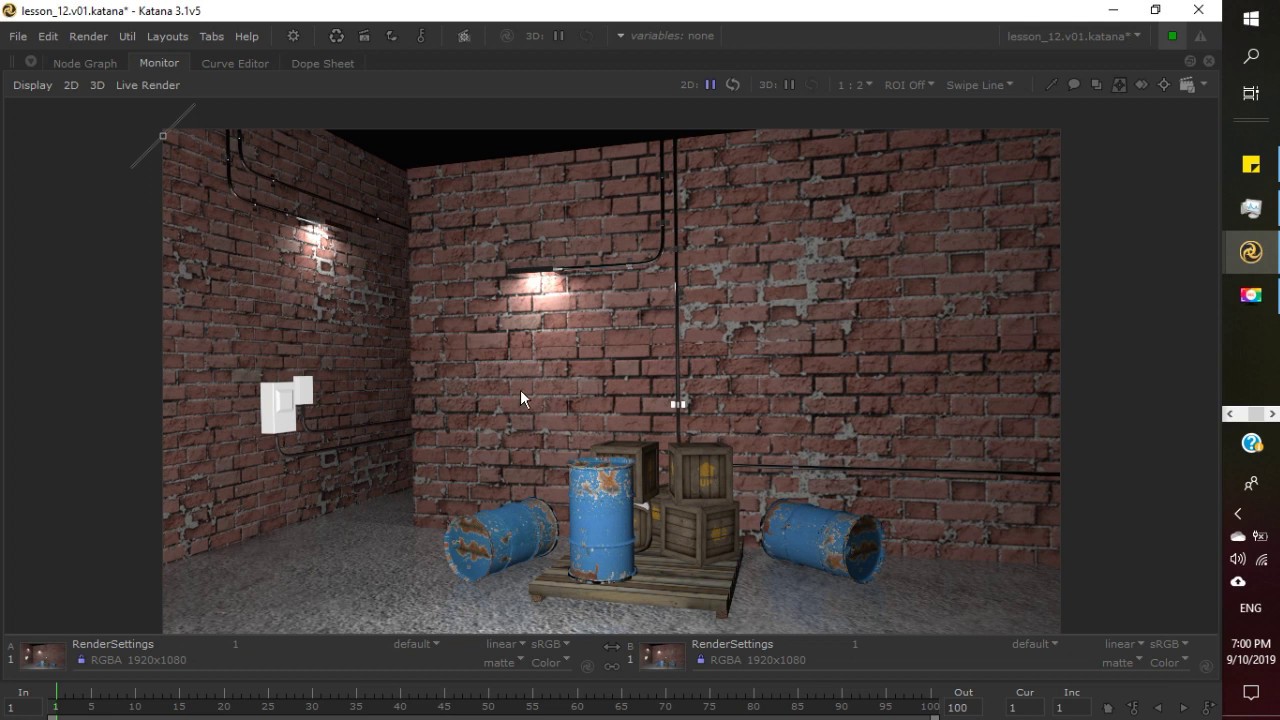Switch to the Node Graph tab

85,63
